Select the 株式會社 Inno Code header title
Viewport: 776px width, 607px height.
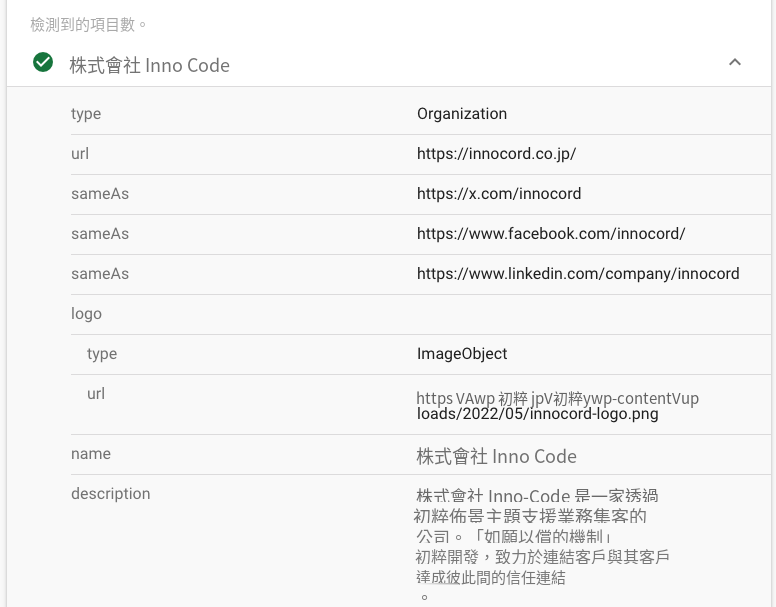tap(149, 65)
